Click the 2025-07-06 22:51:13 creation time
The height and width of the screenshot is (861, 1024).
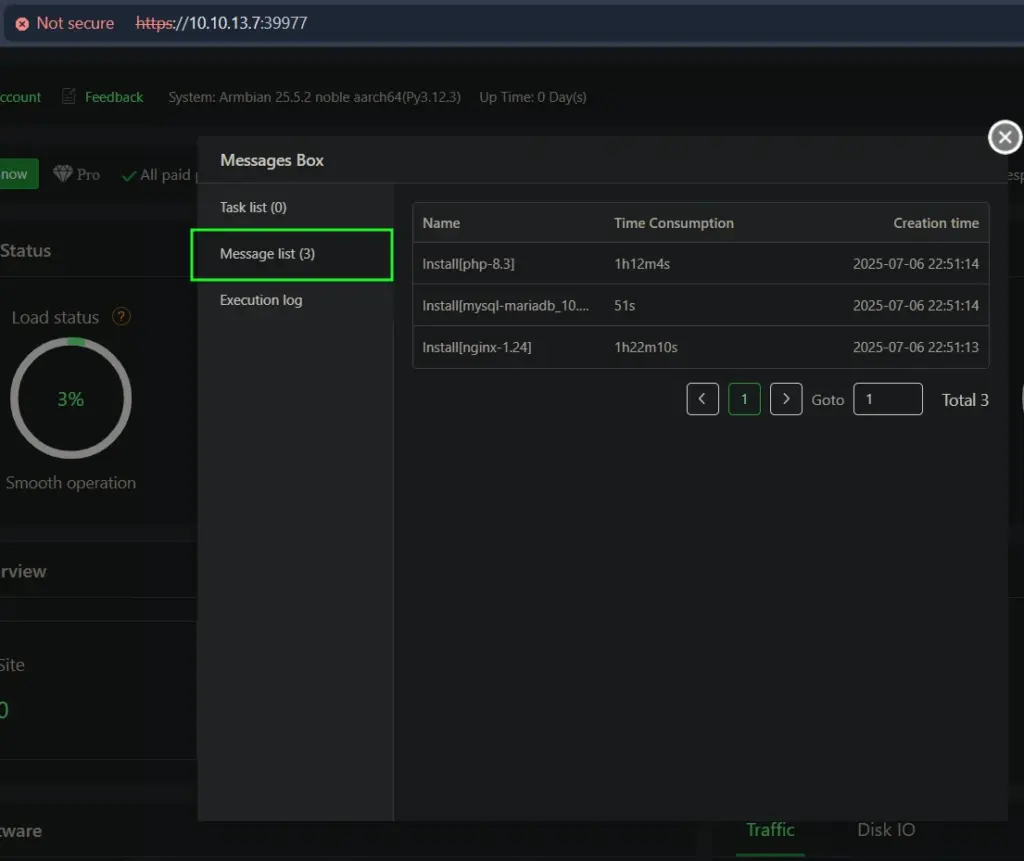click(x=916, y=347)
